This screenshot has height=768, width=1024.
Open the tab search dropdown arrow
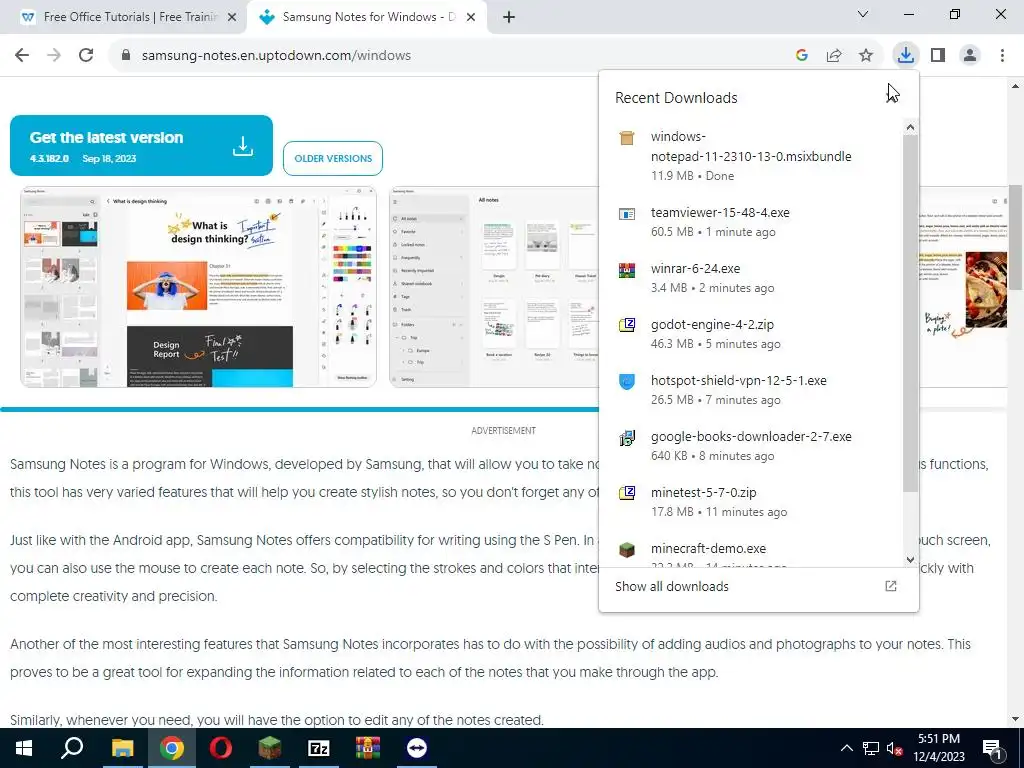tap(863, 14)
